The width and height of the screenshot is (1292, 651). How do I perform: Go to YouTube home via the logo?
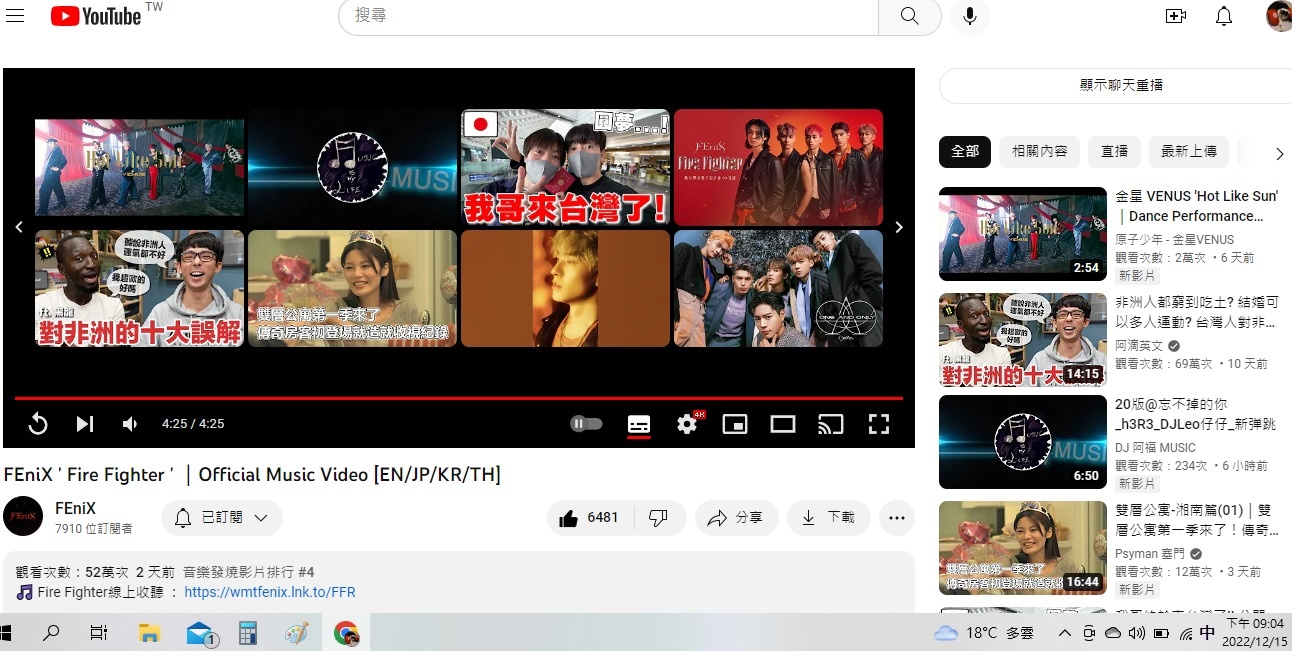(96, 16)
